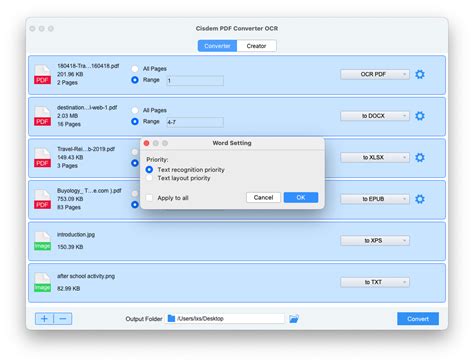Select Range option for 180418-Tra file
This screenshot has width=474, height=364.
click(x=135, y=80)
